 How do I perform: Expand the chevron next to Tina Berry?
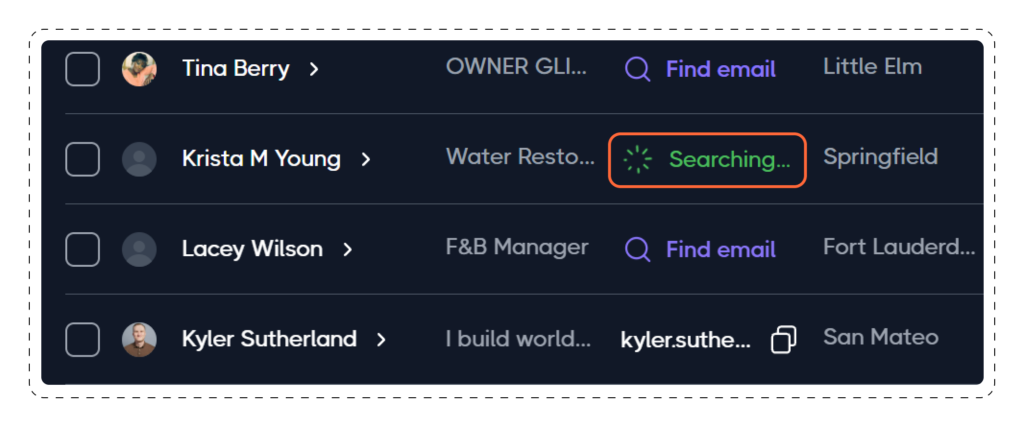314,69
